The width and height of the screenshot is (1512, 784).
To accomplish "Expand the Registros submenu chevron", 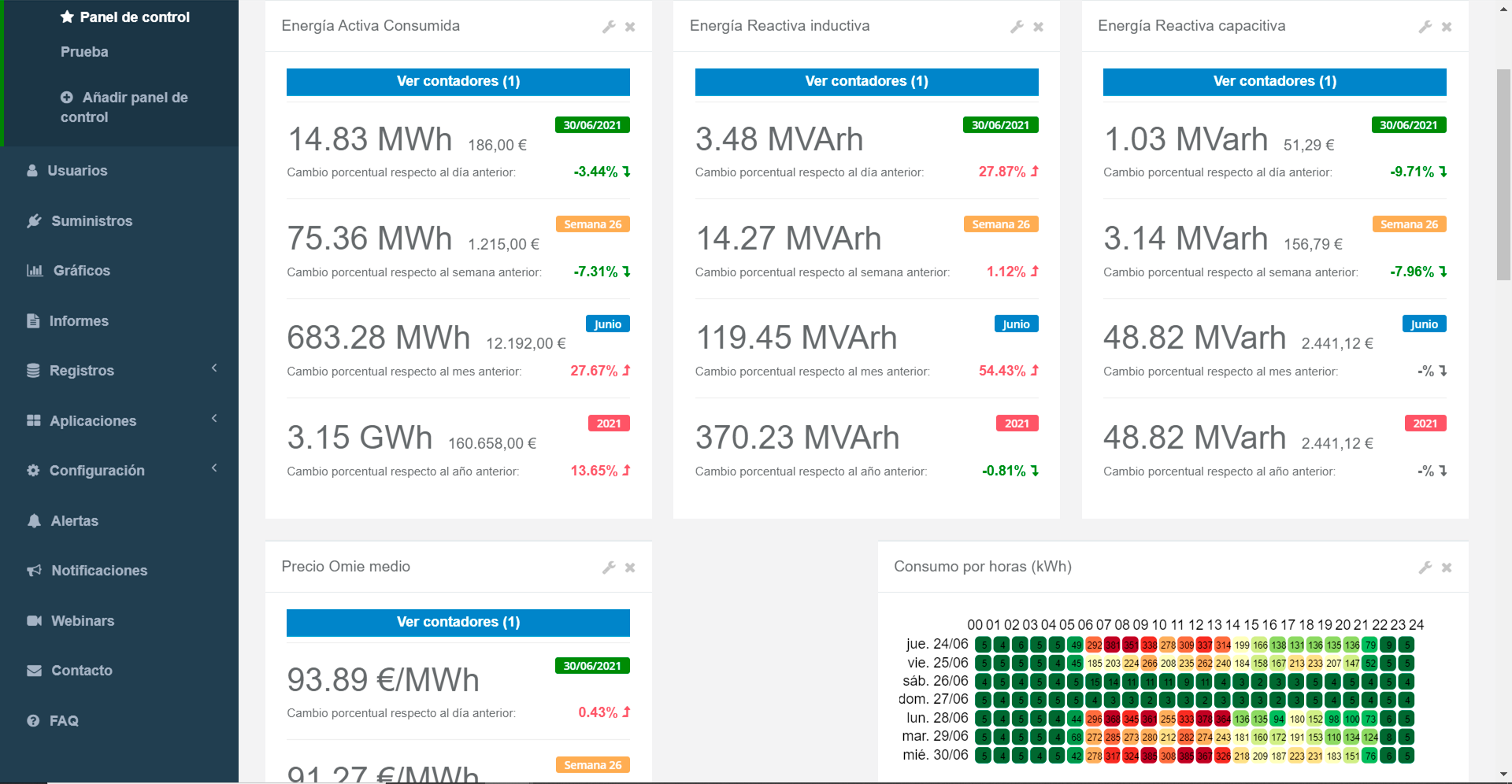I will [x=214, y=368].
